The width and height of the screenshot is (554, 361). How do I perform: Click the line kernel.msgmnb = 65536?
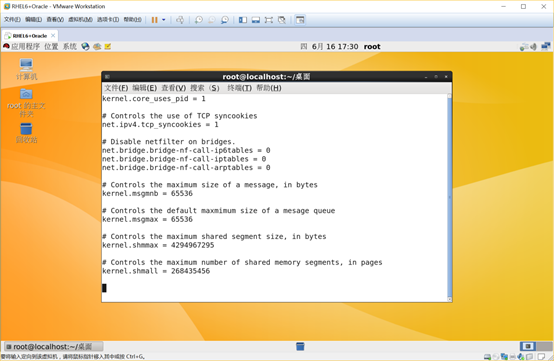[148, 193]
